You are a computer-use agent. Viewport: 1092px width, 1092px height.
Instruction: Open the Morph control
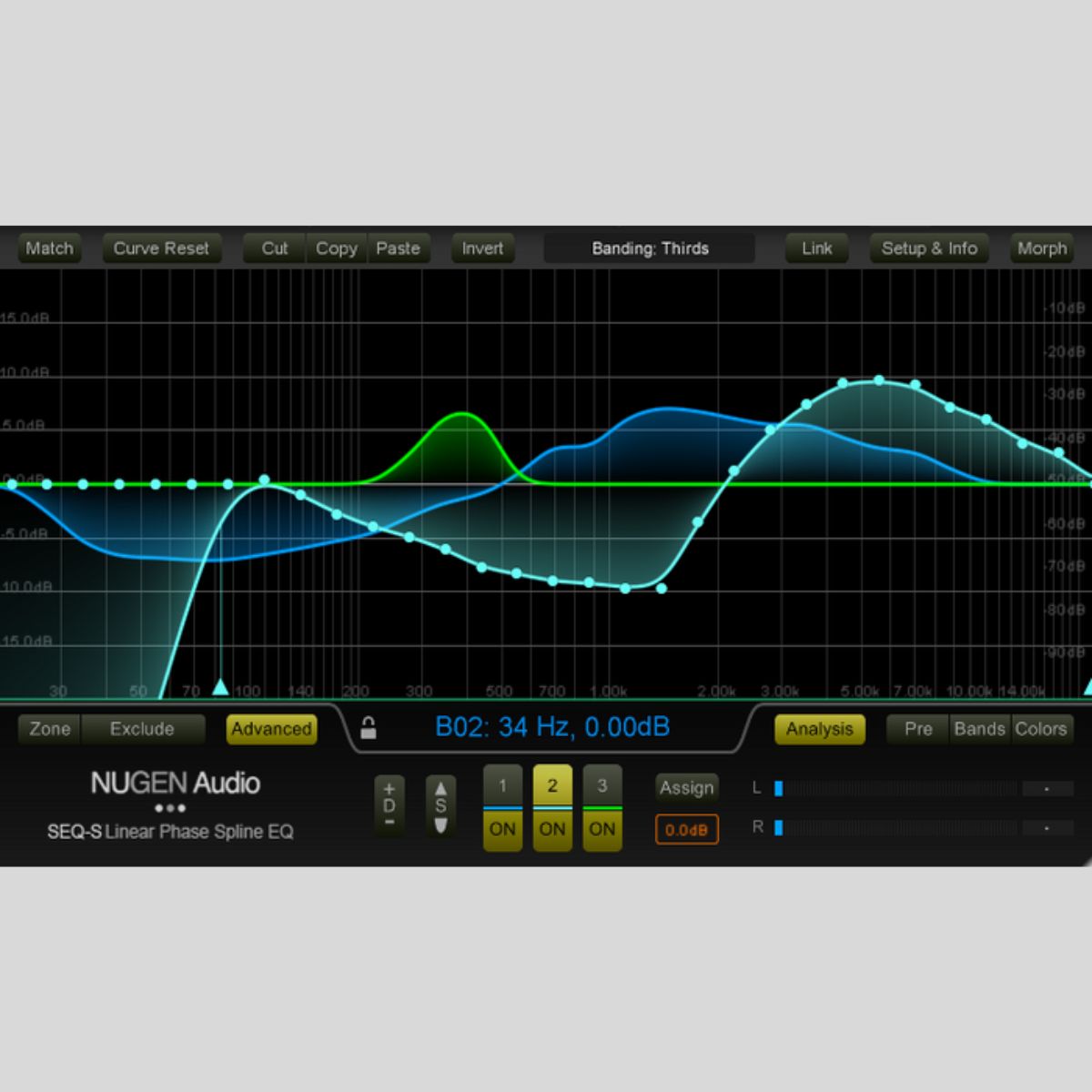tap(1041, 248)
